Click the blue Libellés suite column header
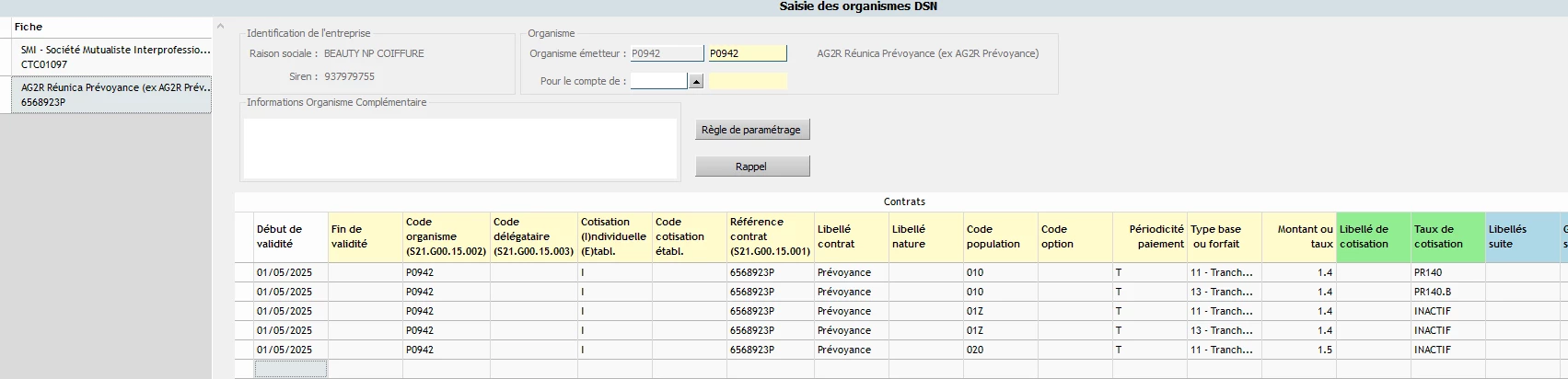This screenshot has width=1568, height=379. tap(1520, 237)
